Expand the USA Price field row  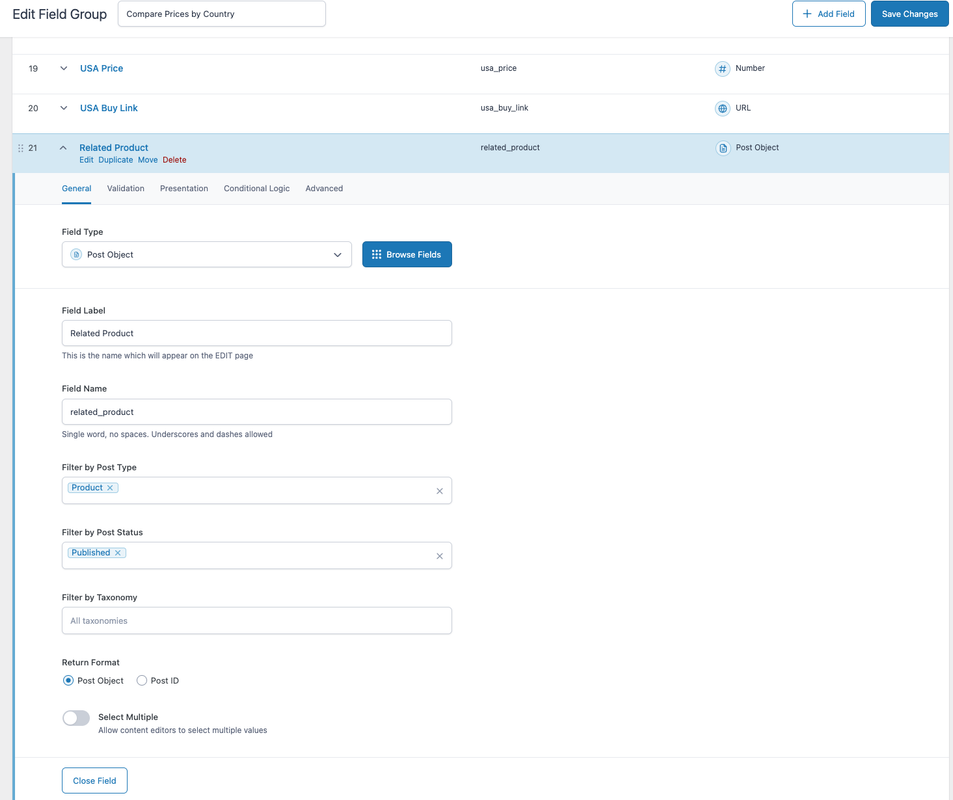pos(63,69)
